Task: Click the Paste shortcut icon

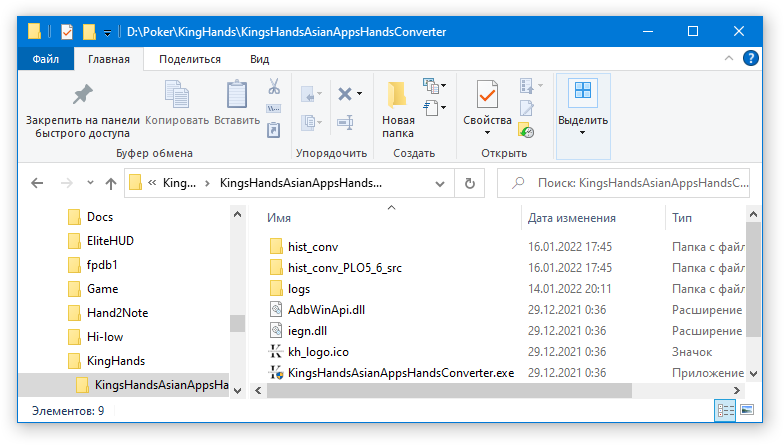Action: pos(274,130)
